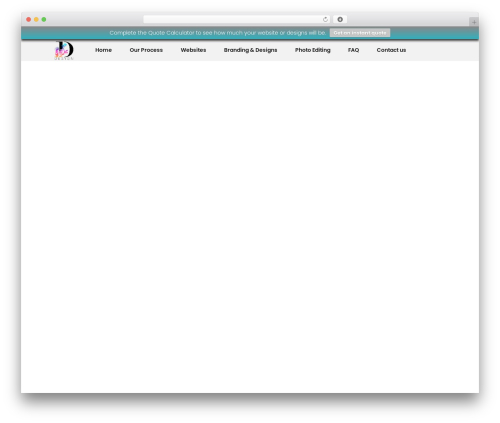Click the reload icon in address bar
The width and height of the screenshot is (500, 423).
[x=325, y=19]
